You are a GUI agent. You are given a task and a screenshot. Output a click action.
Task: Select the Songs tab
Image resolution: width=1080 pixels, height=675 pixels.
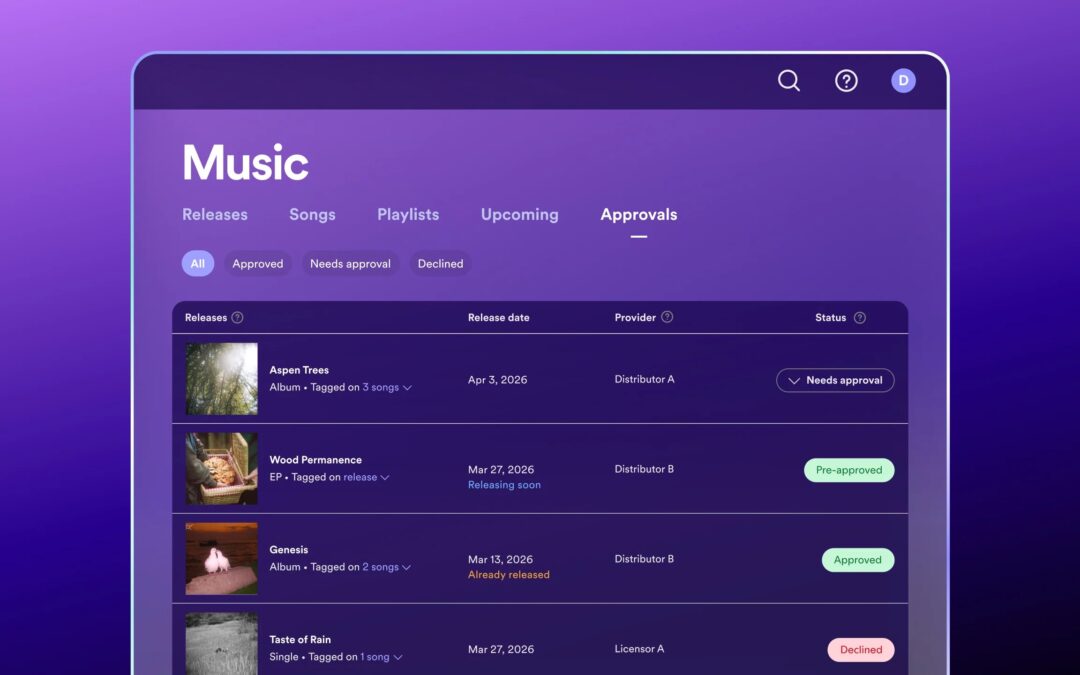tap(311, 214)
